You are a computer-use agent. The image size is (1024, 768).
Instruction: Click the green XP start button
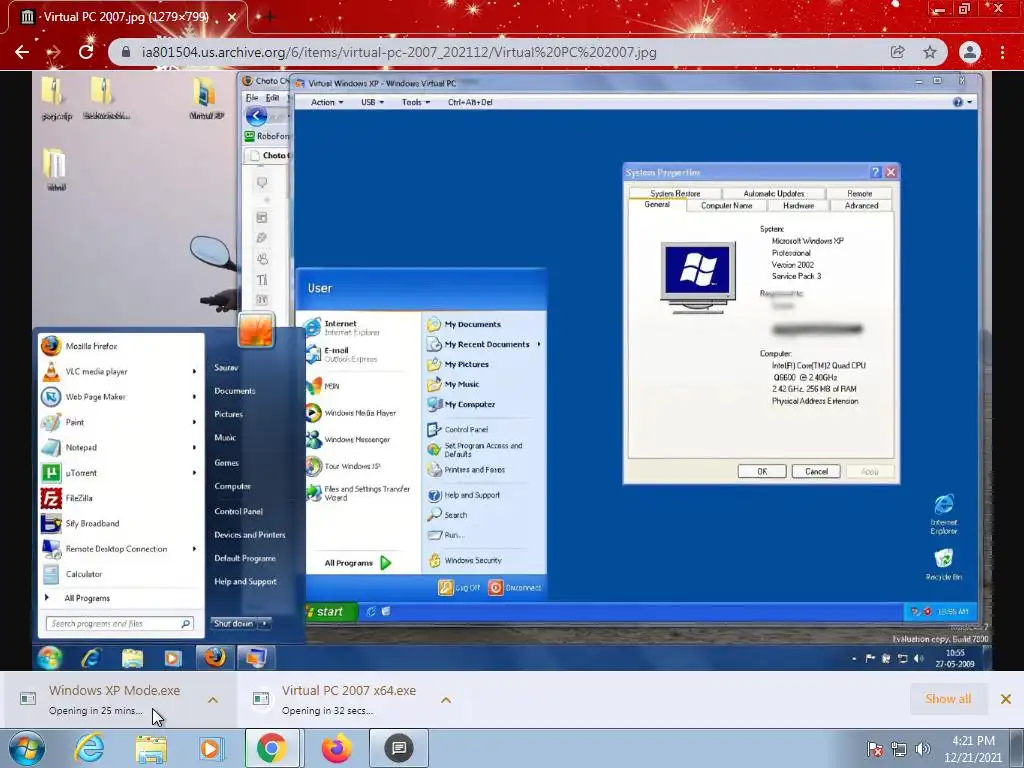[x=330, y=611]
